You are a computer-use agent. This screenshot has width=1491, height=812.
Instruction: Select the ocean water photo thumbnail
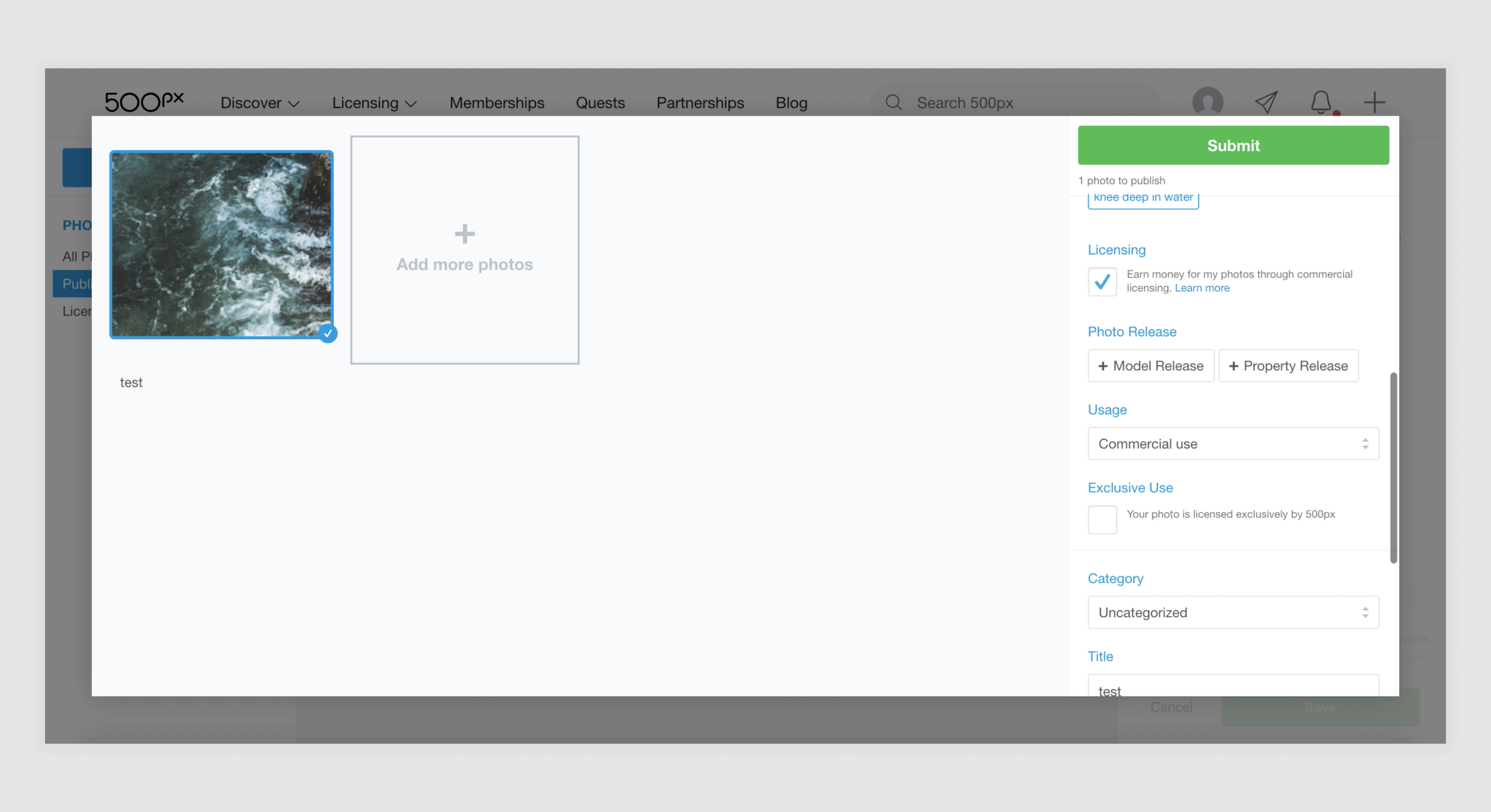click(221, 244)
